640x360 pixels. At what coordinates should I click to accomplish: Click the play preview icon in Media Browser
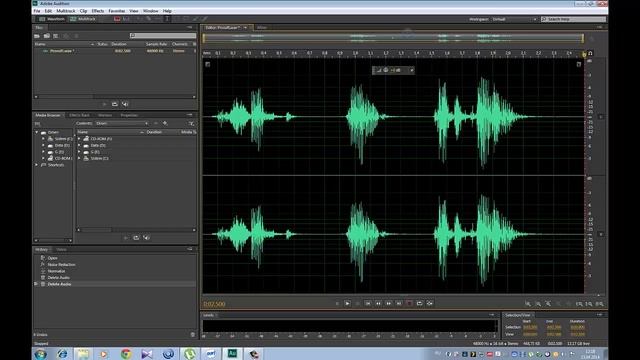click(x=126, y=238)
